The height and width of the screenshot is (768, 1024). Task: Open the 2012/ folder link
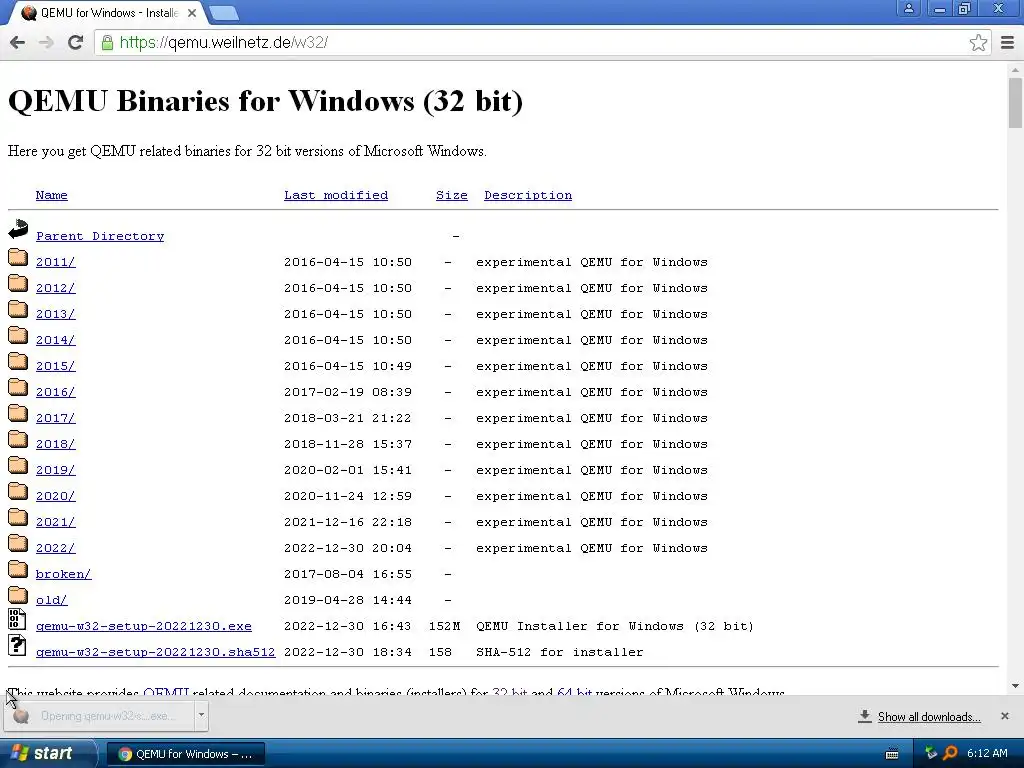click(56, 288)
